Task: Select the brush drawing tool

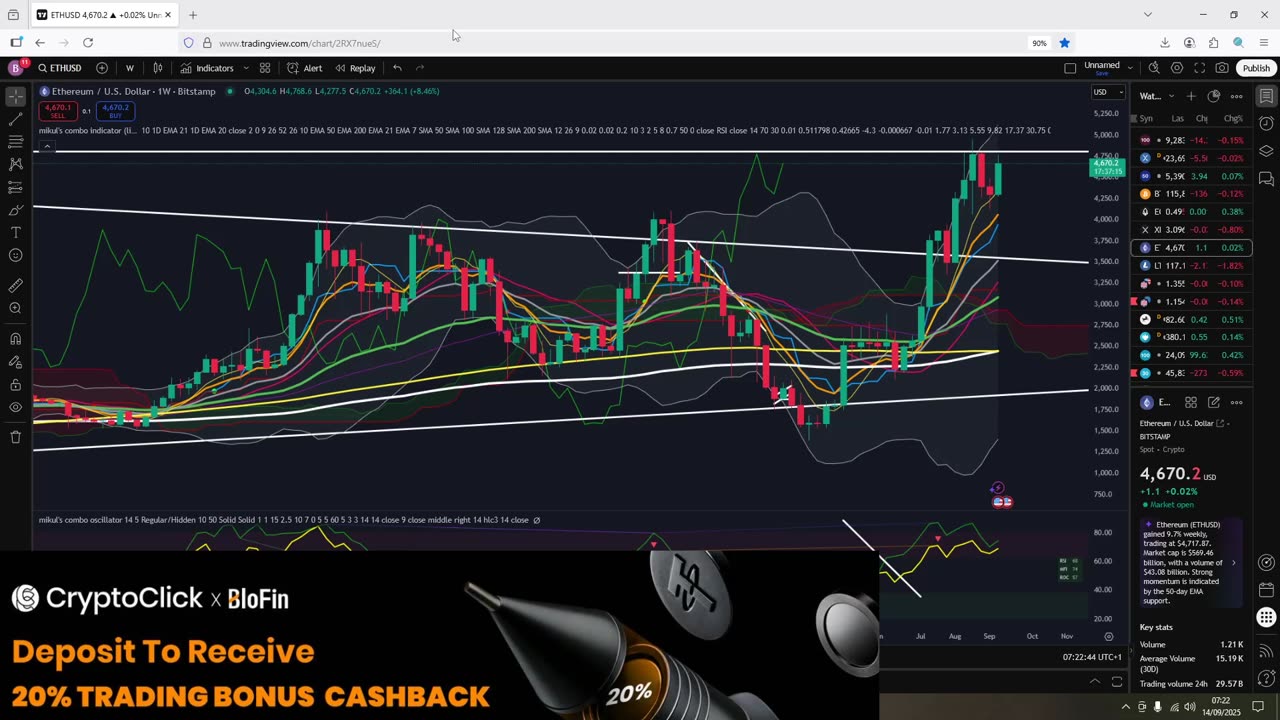Action: pyautogui.click(x=15, y=210)
